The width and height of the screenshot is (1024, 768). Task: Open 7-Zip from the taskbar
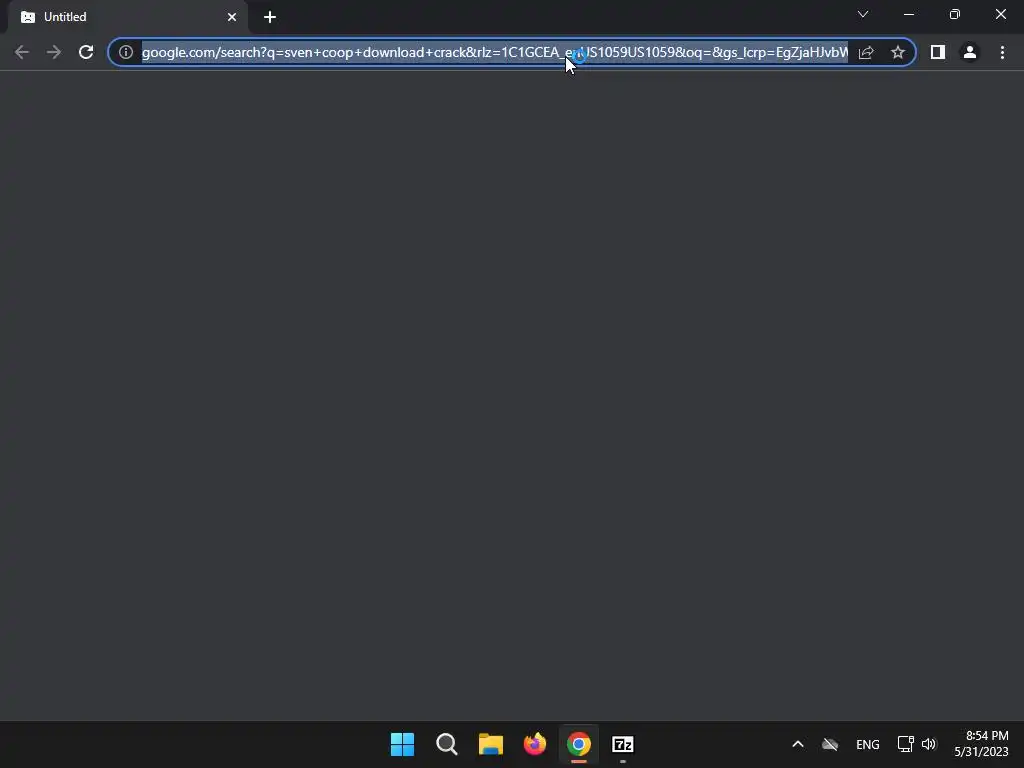coord(623,744)
